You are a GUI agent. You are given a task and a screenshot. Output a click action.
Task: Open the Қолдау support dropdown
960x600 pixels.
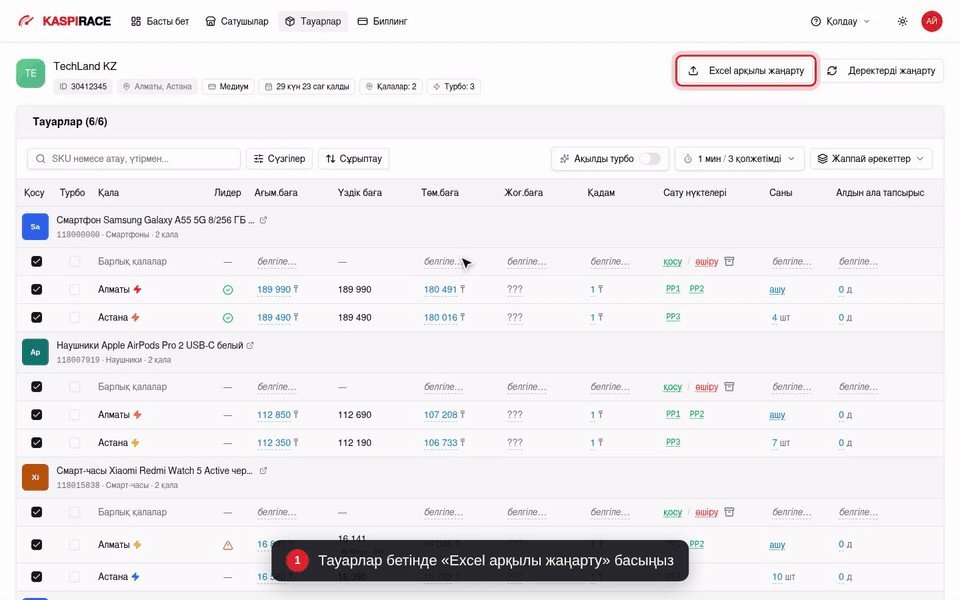pyautogui.click(x=840, y=21)
